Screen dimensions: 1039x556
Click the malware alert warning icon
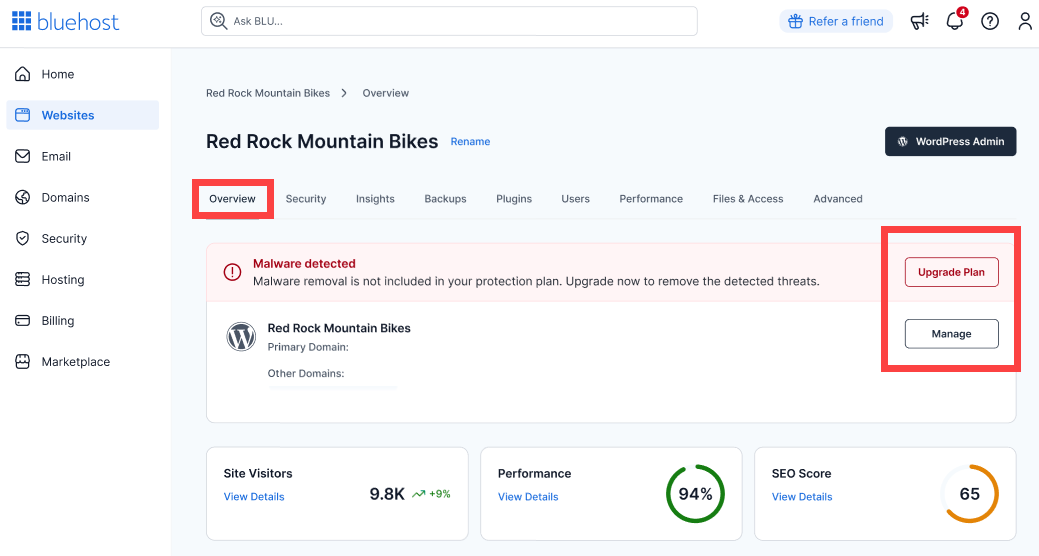click(232, 272)
